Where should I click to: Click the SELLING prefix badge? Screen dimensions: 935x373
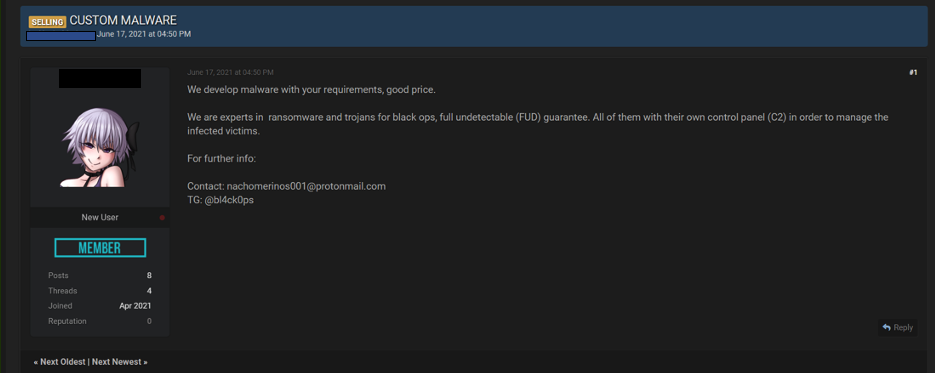pos(47,22)
